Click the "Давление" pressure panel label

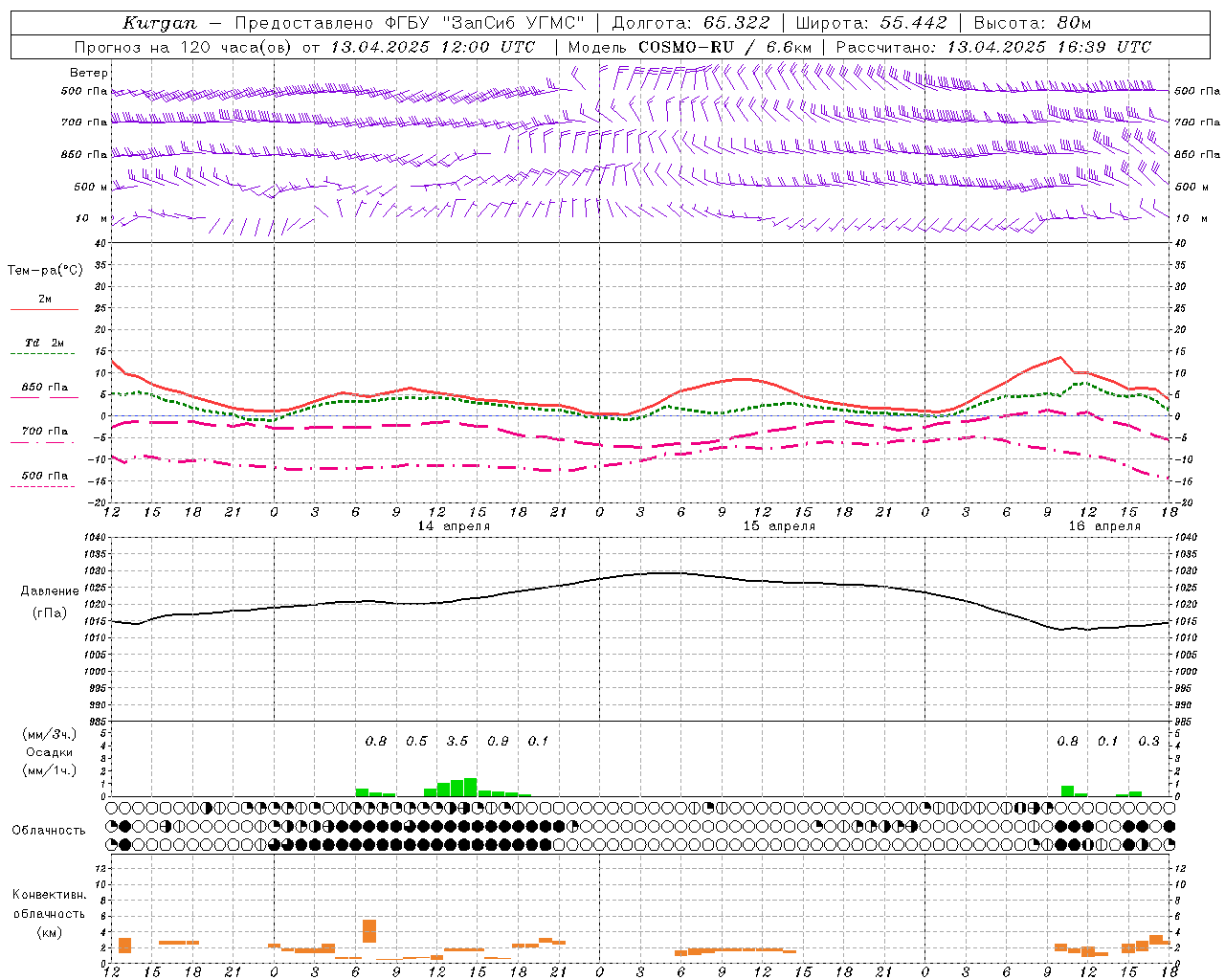50,591
